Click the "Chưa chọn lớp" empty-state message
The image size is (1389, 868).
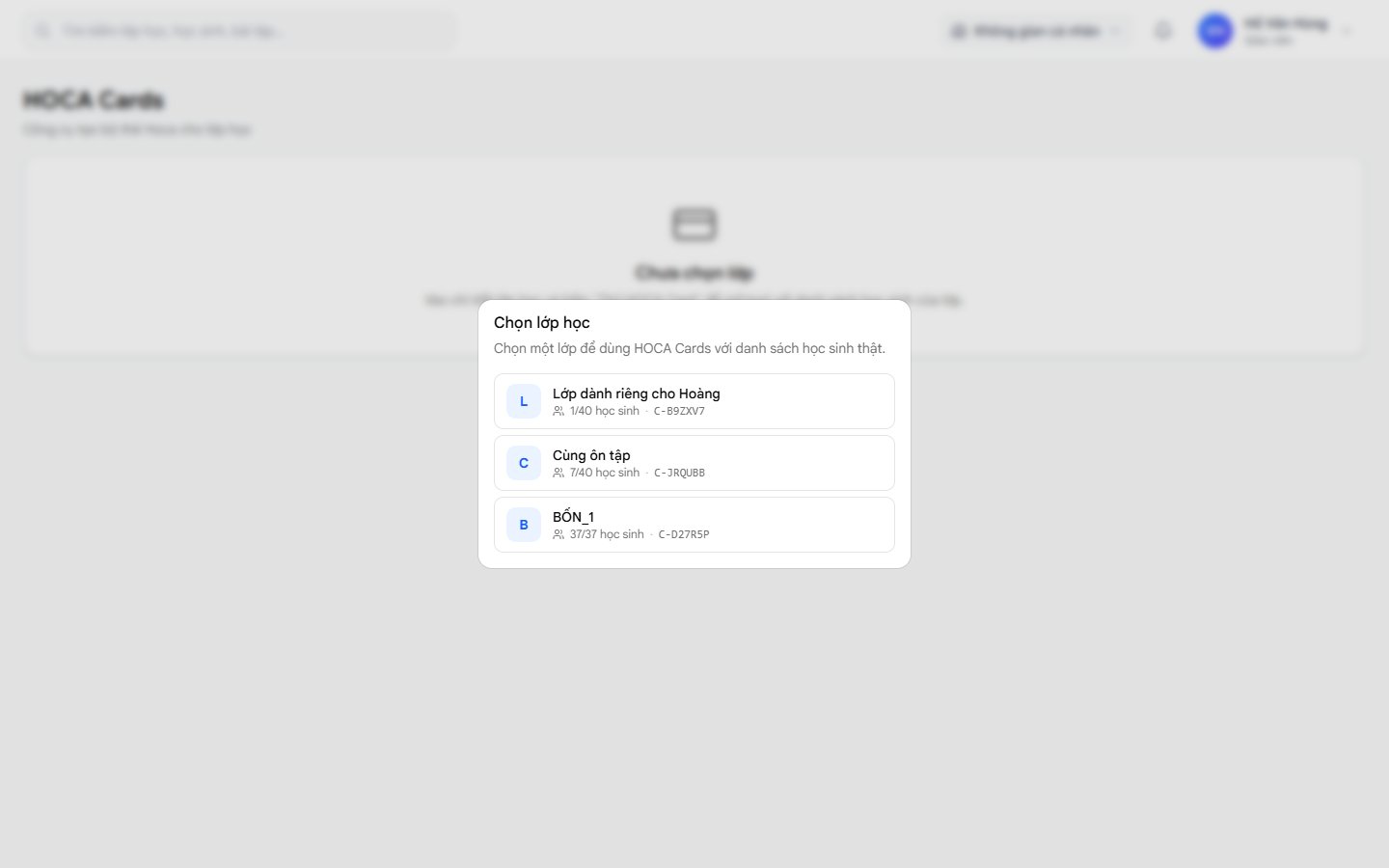tap(694, 273)
